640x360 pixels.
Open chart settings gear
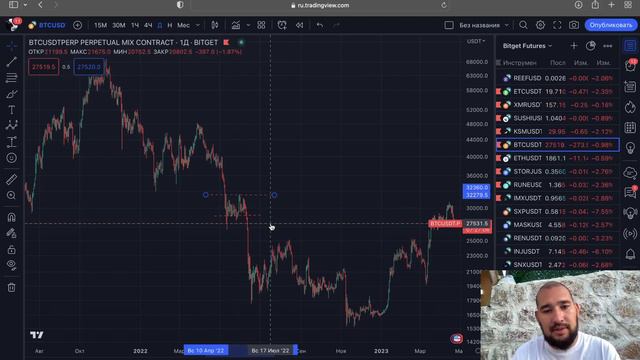(540, 25)
